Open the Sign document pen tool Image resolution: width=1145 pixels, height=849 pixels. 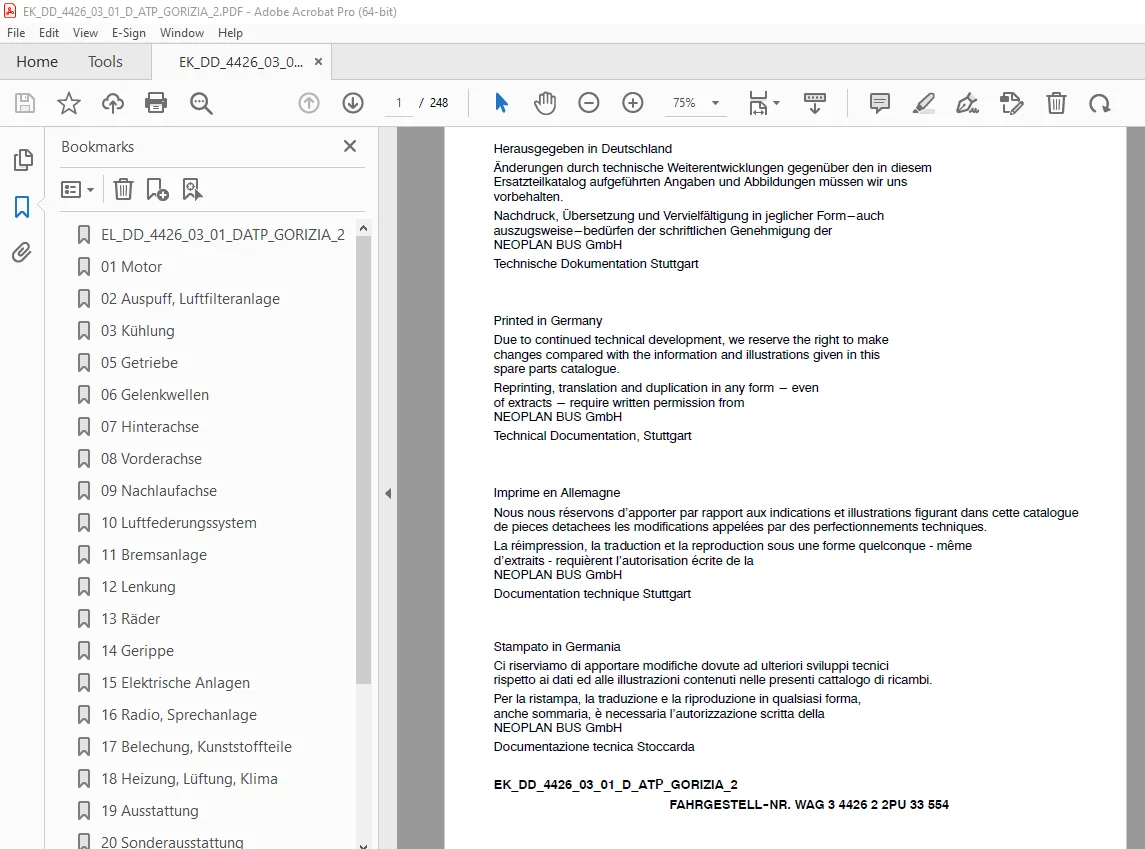[968, 103]
